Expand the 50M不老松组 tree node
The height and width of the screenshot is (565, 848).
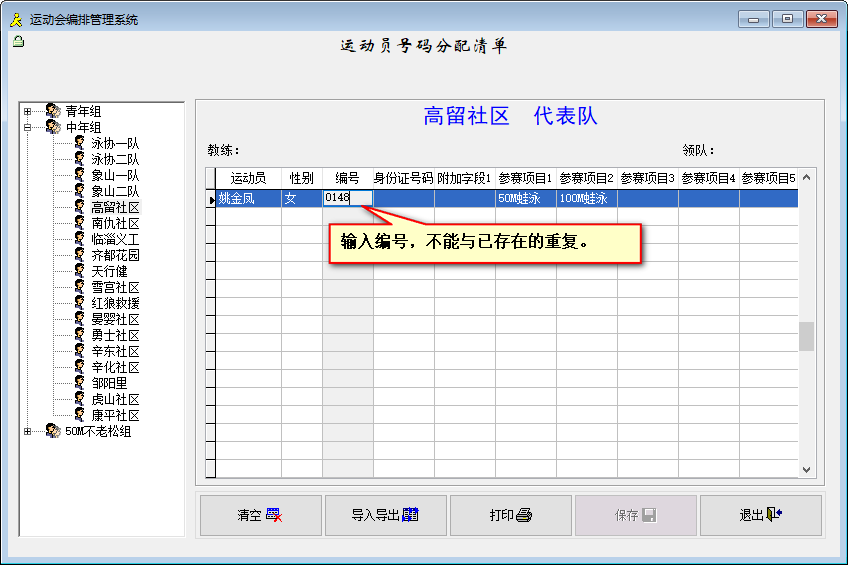click(27, 431)
